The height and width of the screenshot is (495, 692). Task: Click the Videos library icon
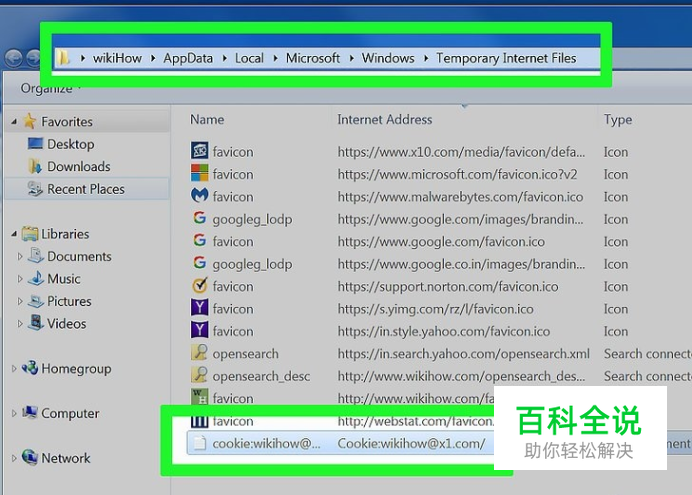tap(36, 323)
